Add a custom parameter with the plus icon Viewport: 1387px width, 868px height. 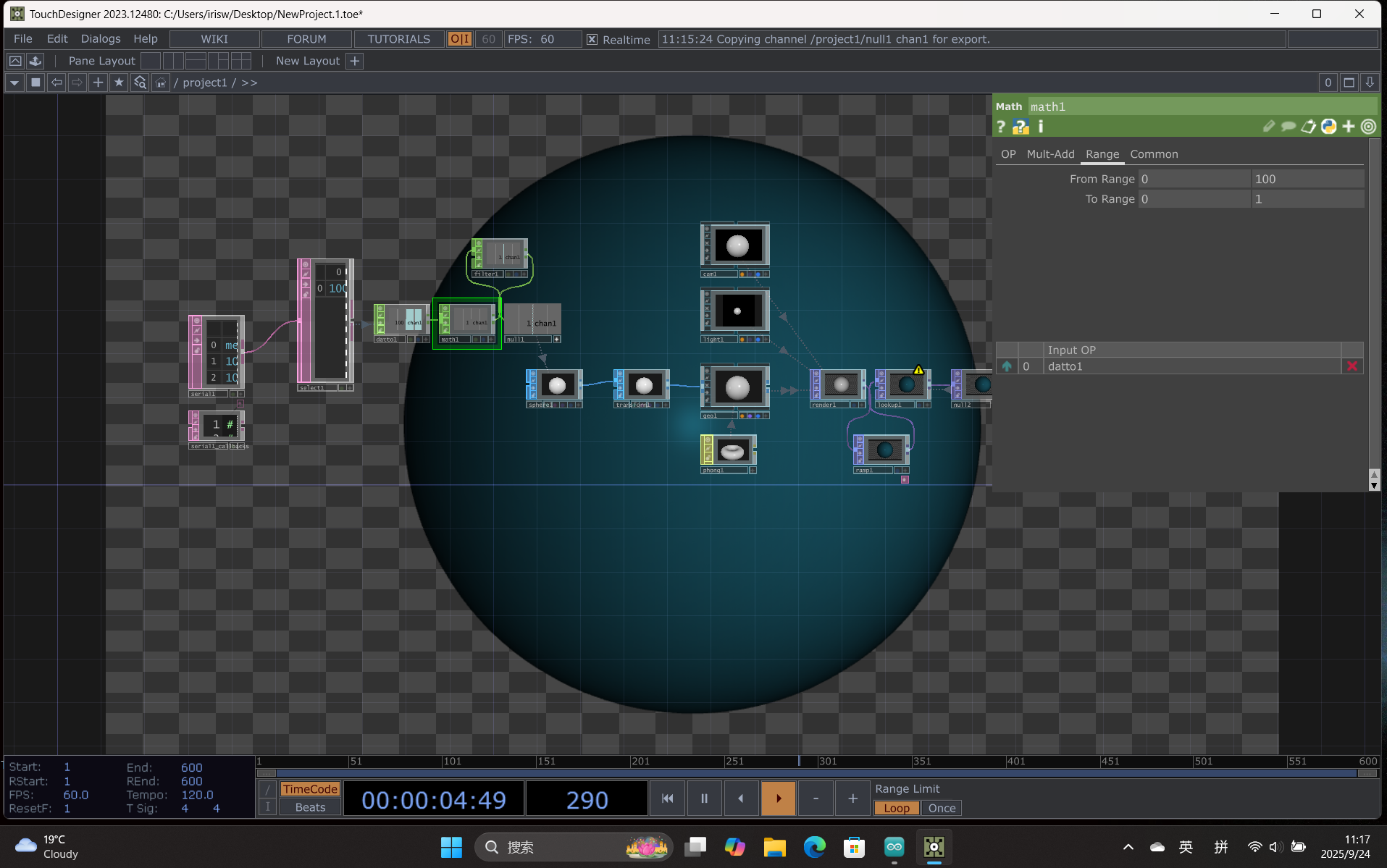click(x=1348, y=126)
